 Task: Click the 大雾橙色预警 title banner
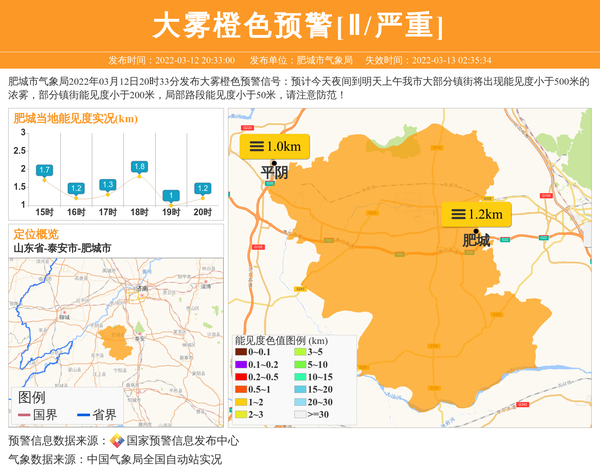click(300, 25)
